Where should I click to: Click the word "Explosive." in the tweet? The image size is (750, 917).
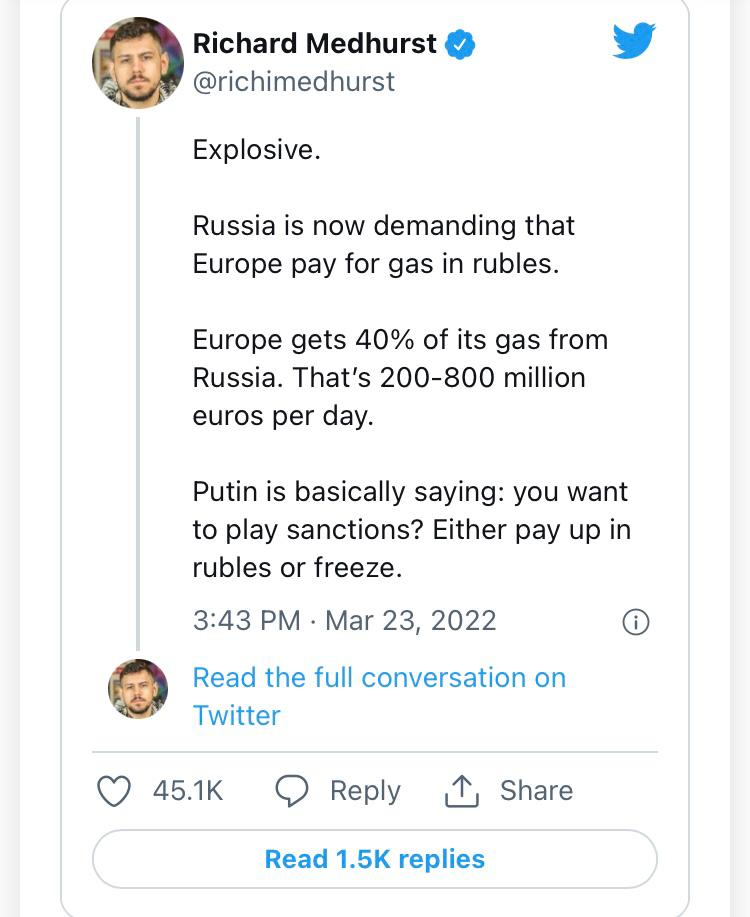(256, 150)
